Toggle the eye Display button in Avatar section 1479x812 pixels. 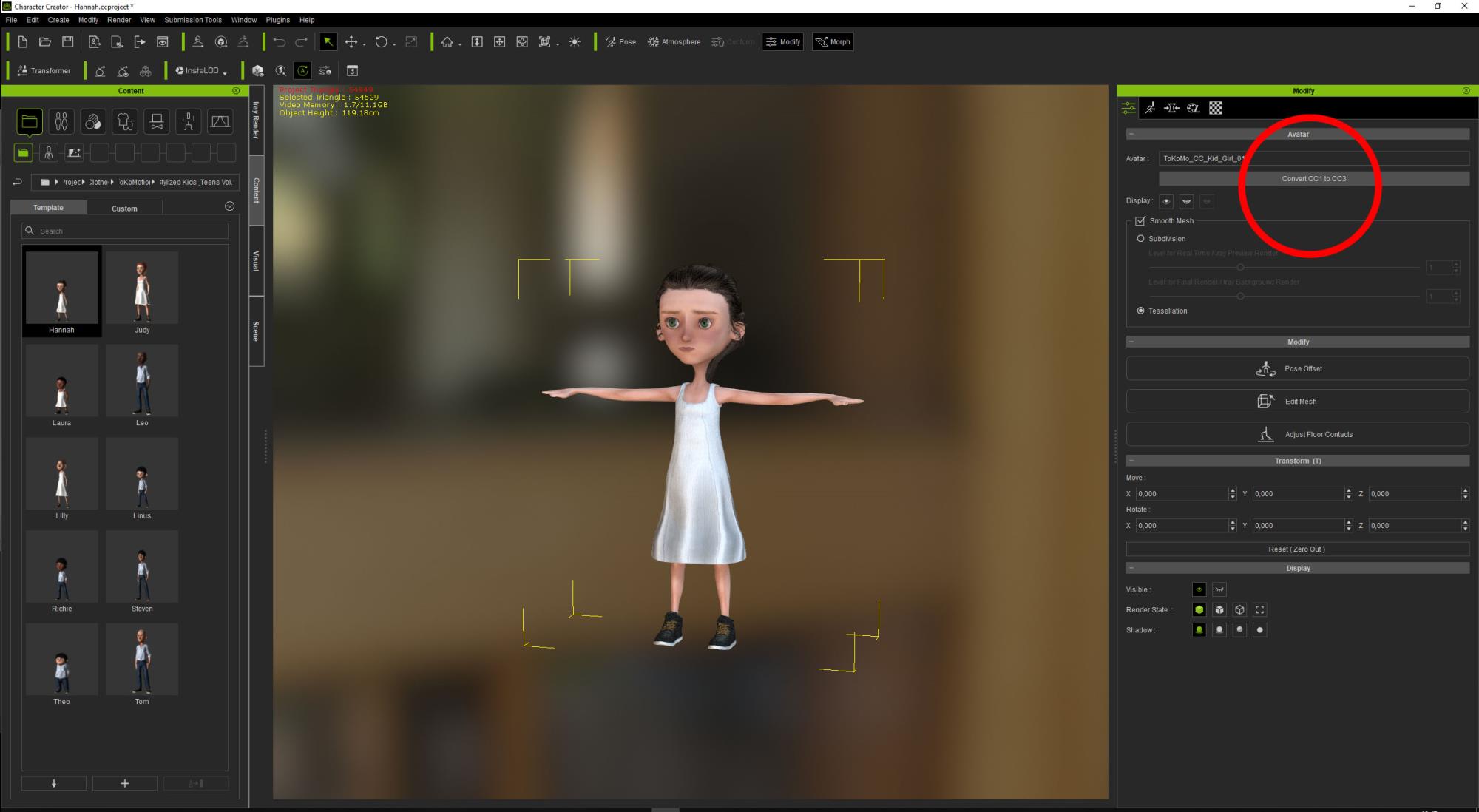pyautogui.click(x=1166, y=201)
